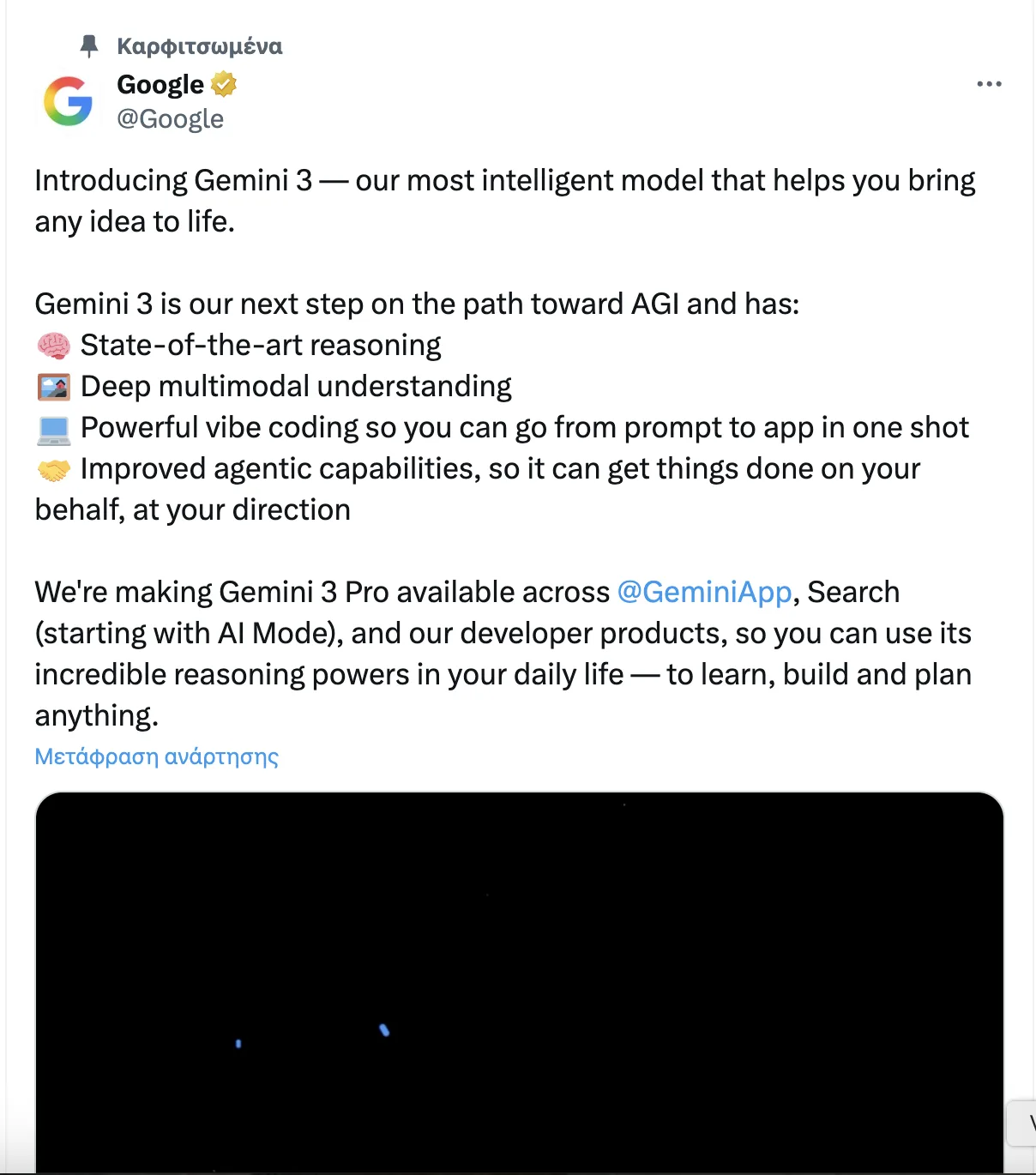Image resolution: width=1036 pixels, height=1175 pixels.
Task: Click the picture emoji before Deep multimodal
Action: [53, 387]
